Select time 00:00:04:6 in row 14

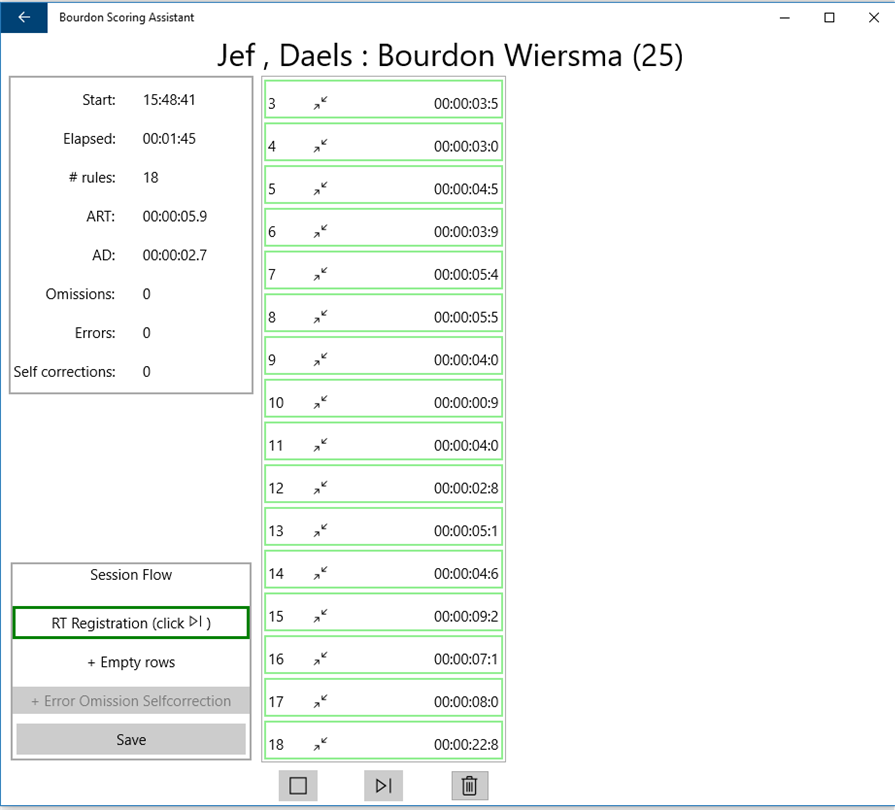[x=466, y=574]
